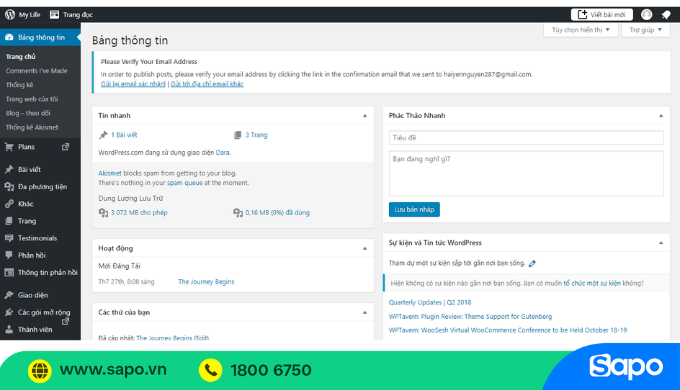The height and width of the screenshot is (390, 680).
Task: Open Thống kê Akismet submenu item
Action: [32, 127]
